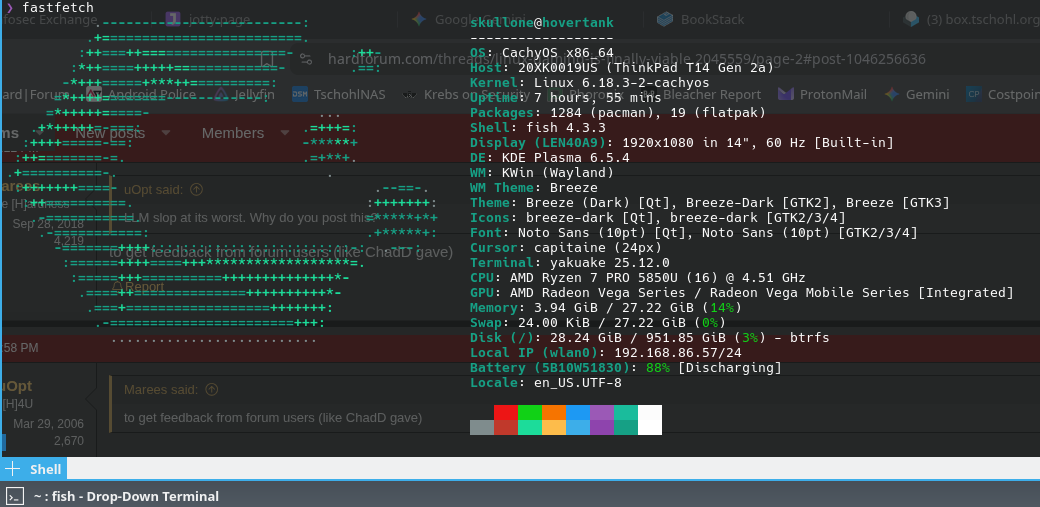Click the "Mar 29, 2006" join date in the forum
The width and height of the screenshot is (1040, 507).
point(48,424)
